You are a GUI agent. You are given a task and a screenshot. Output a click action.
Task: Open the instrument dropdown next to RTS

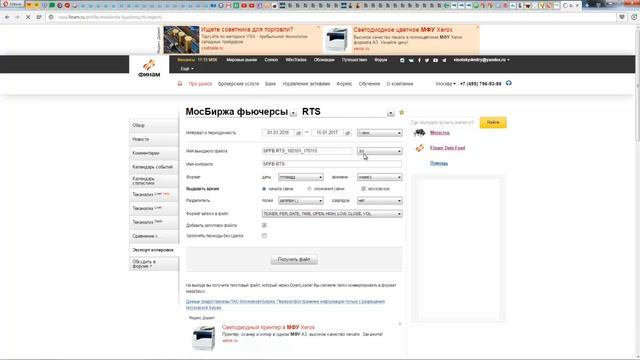tap(391, 113)
